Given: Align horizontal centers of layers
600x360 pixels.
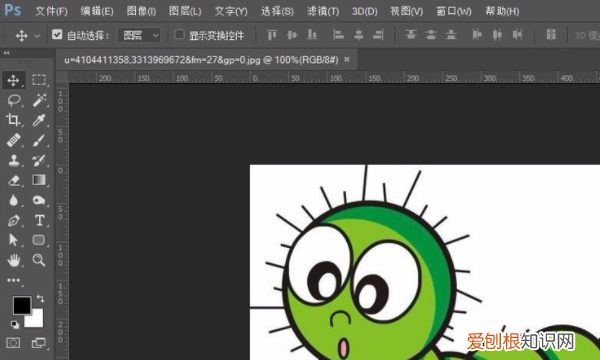Looking at the screenshot, I should pos(359,35).
